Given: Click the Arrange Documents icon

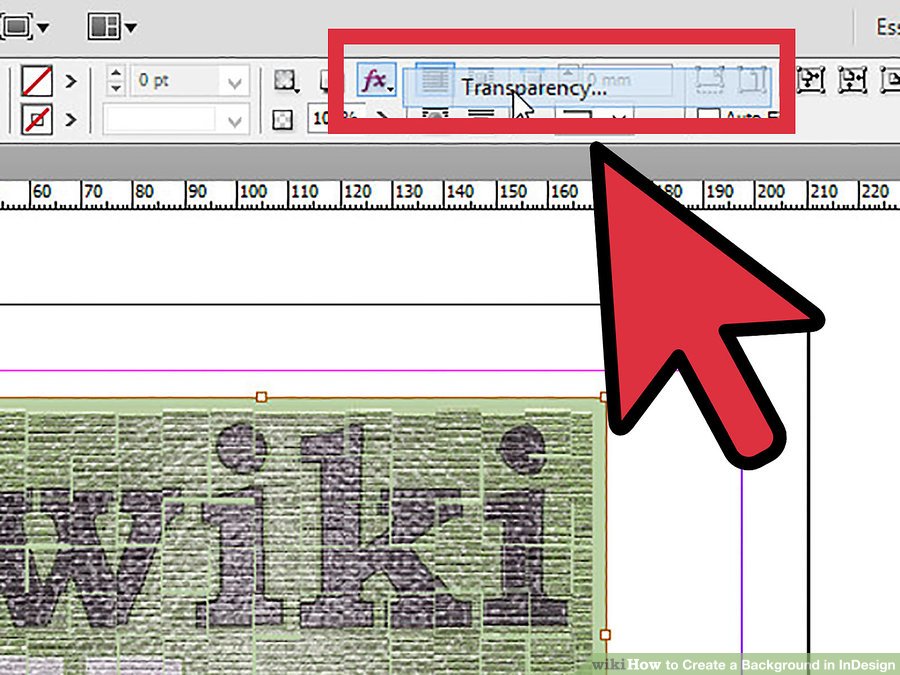Looking at the screenshot, I should pyautogui.click(x=104, y=26).
